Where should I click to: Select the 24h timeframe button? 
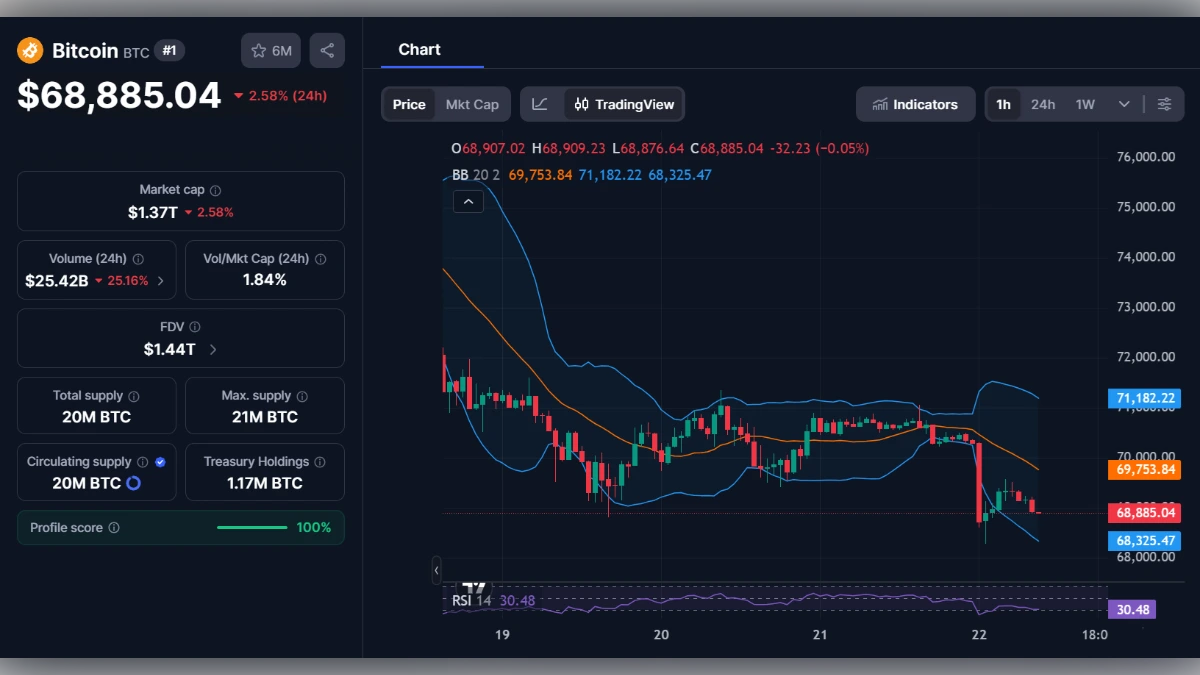1042,103
